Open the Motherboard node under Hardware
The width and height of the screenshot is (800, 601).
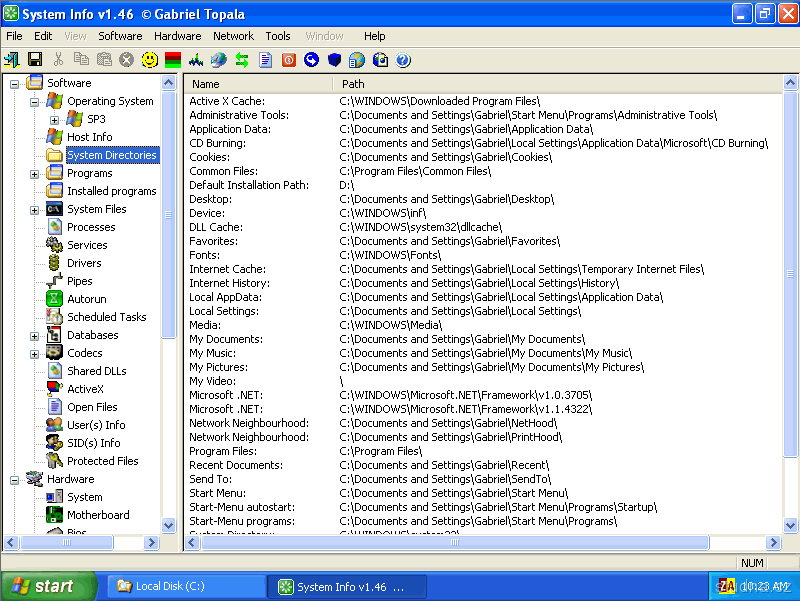pyautogui.click(x=97, y=515)
